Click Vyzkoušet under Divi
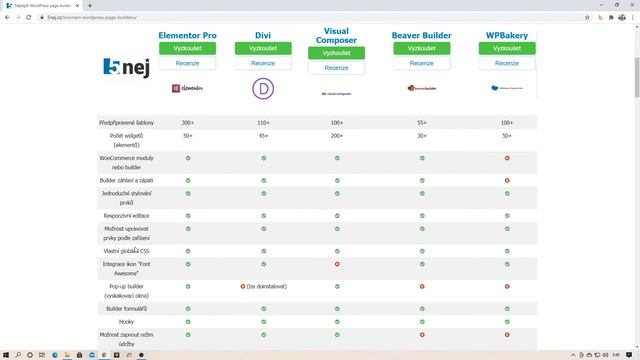Image resolution: width=640 pixels, height=360 pixels. coord(263,48)
